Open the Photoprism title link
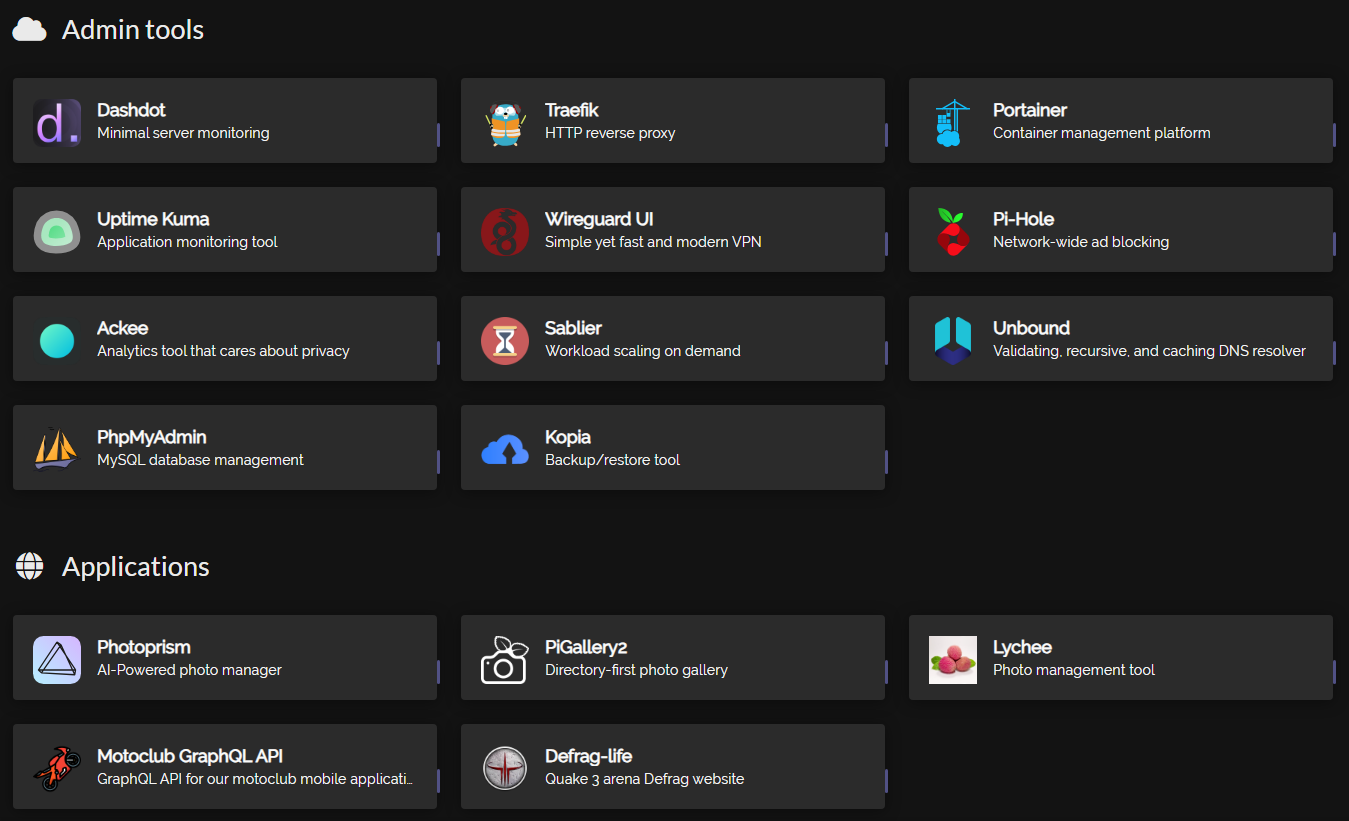Image resolution: width=1349 pixels, height=821 pixels. (x=144, y=647)
